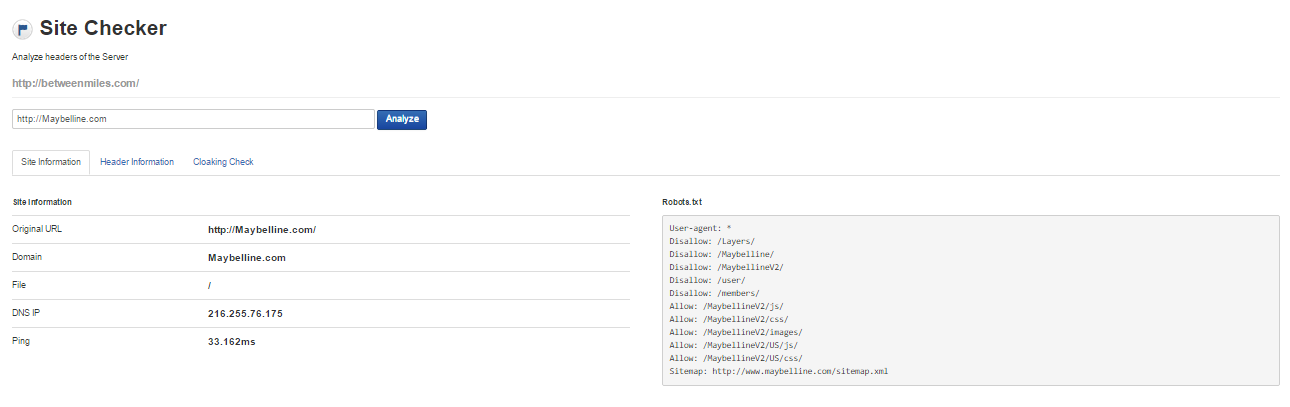Click Analyze headers of the Server subtitle
Image resolution: width=1290 pixels, height=407 pixels.
point(70,57)
